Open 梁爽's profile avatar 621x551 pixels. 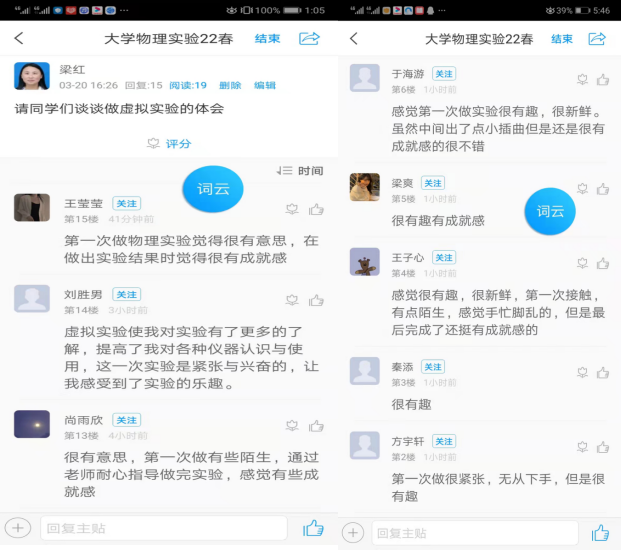click(x=364, y=187)
